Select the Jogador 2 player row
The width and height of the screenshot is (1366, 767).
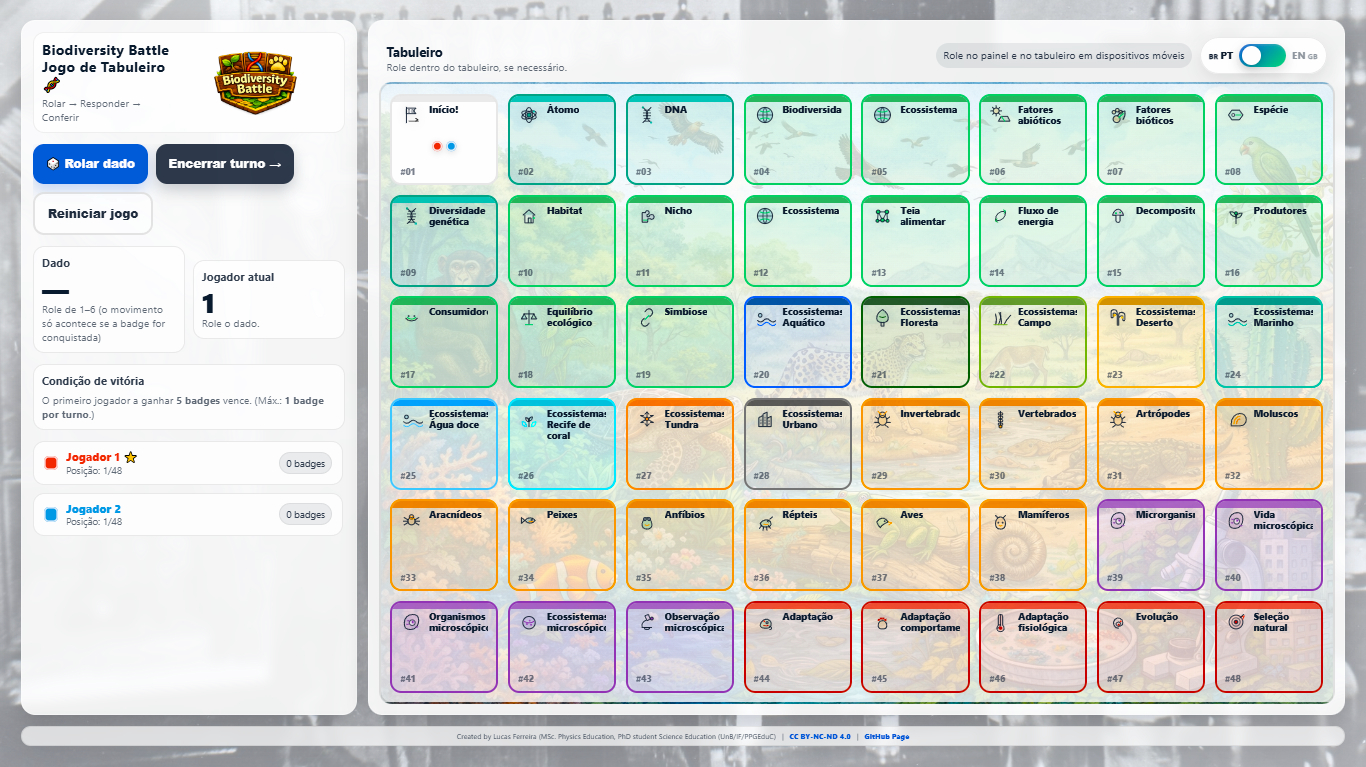[188, 515]
